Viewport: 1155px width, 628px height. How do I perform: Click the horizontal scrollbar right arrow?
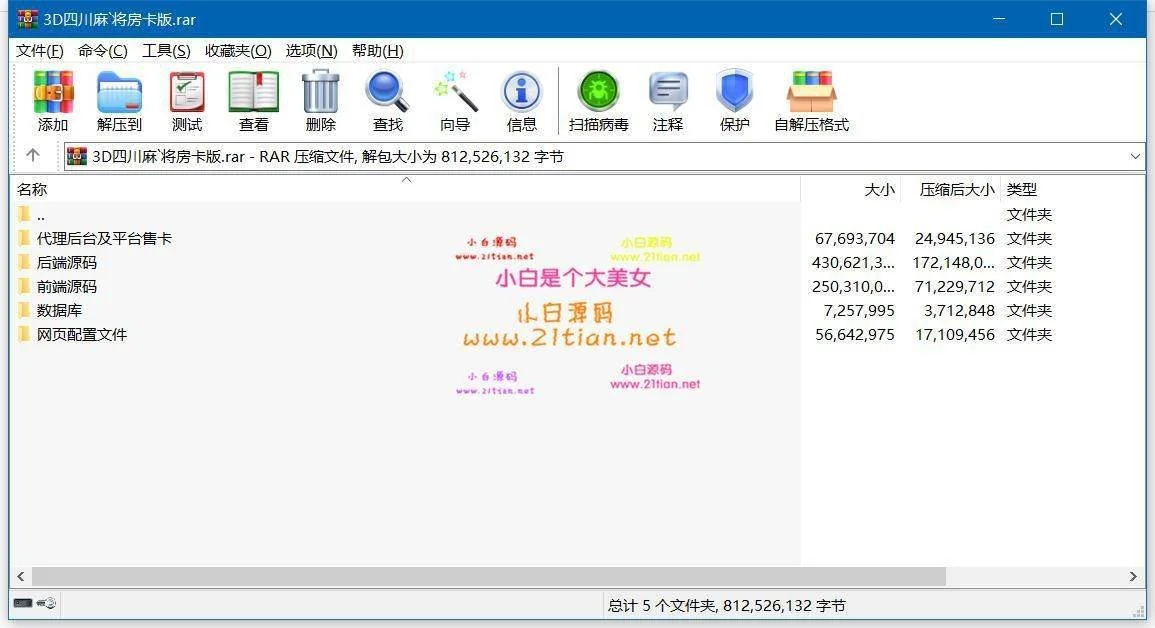coord(1133,577)
